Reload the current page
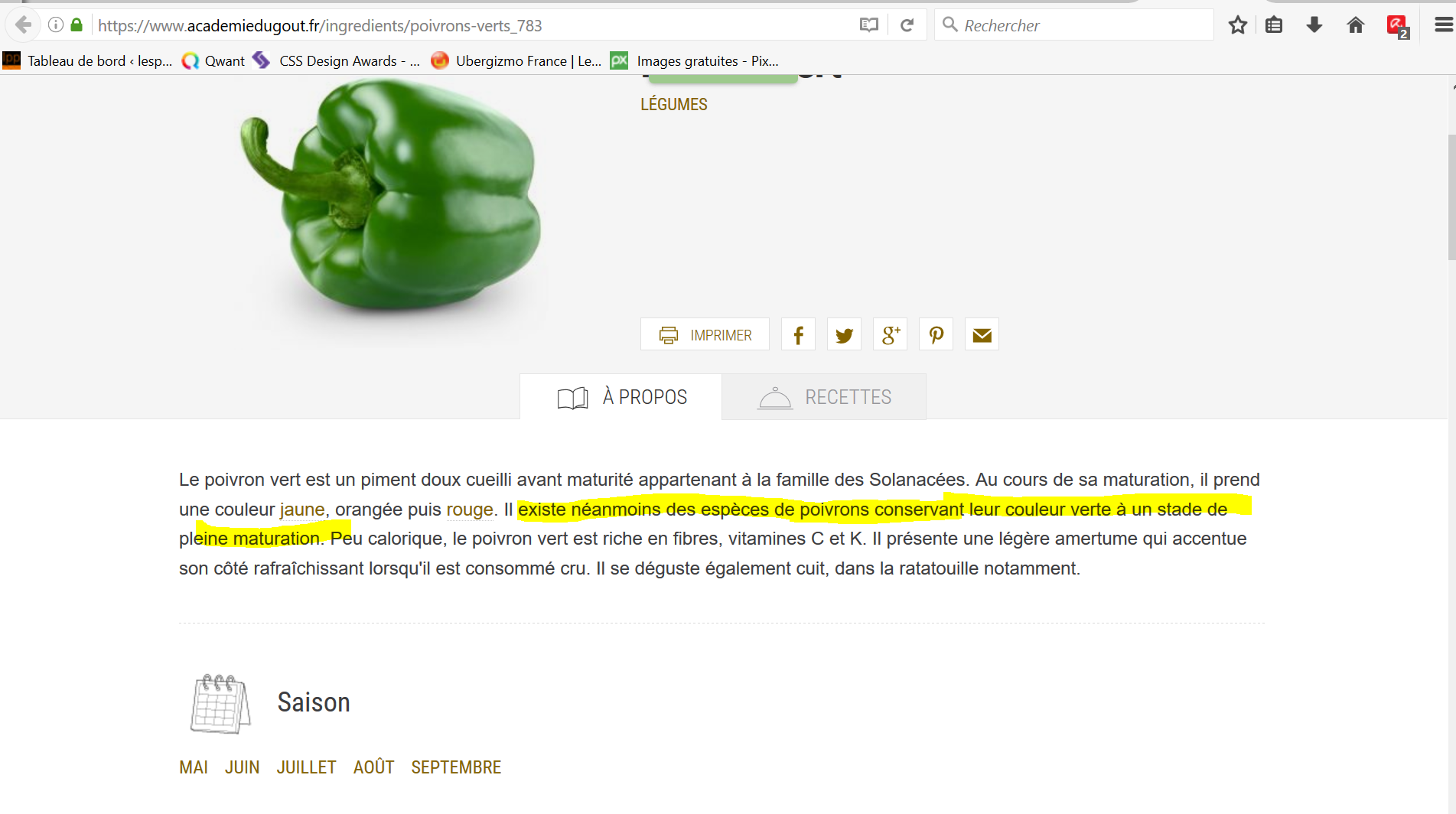Image resolution: width=1456 pixels, height=814 pixels. (x=907, y=25)
